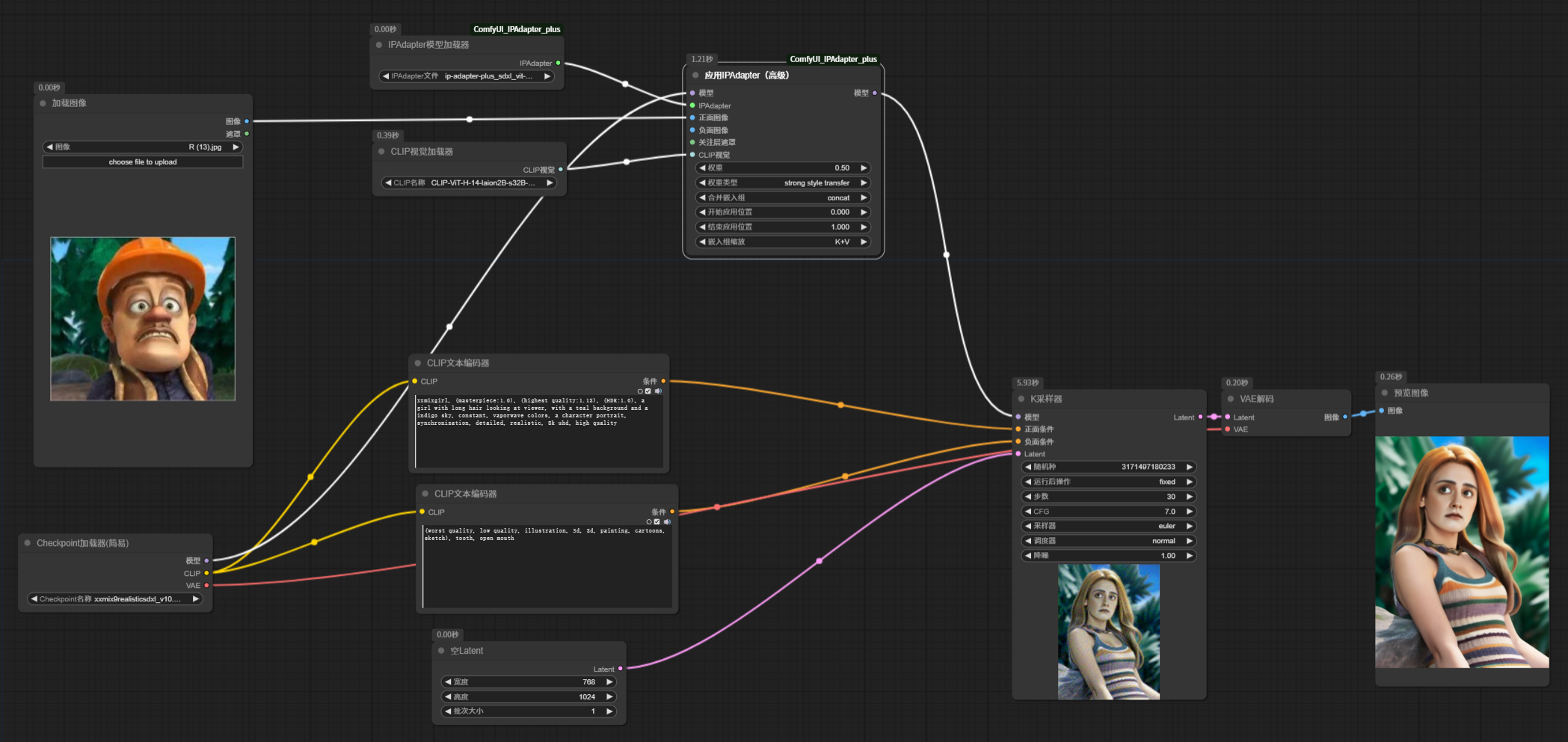Click the 1.21秒 timing tag above 应用IPAdapter
Viewport: 1568px width, 742px height.
701,59
